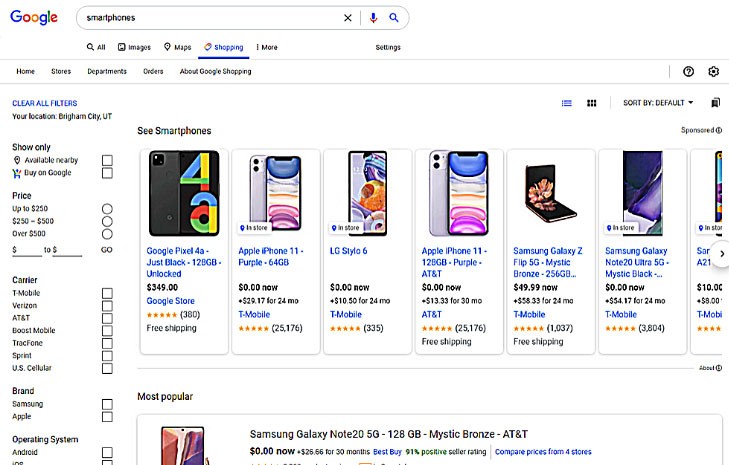Viewport: 729px width, 465px height.
Task: Open search Settings link
Action: point(388,47)
